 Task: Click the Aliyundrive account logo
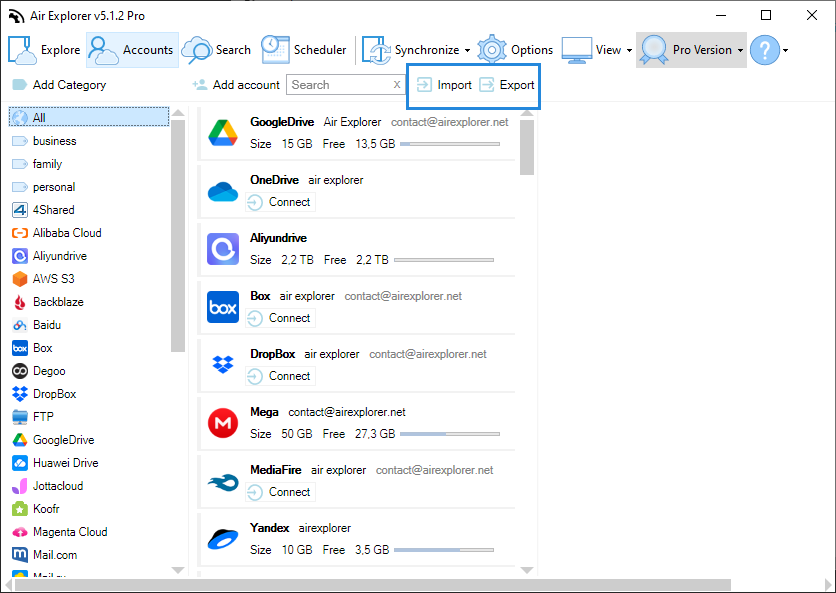tap(223, 249)
